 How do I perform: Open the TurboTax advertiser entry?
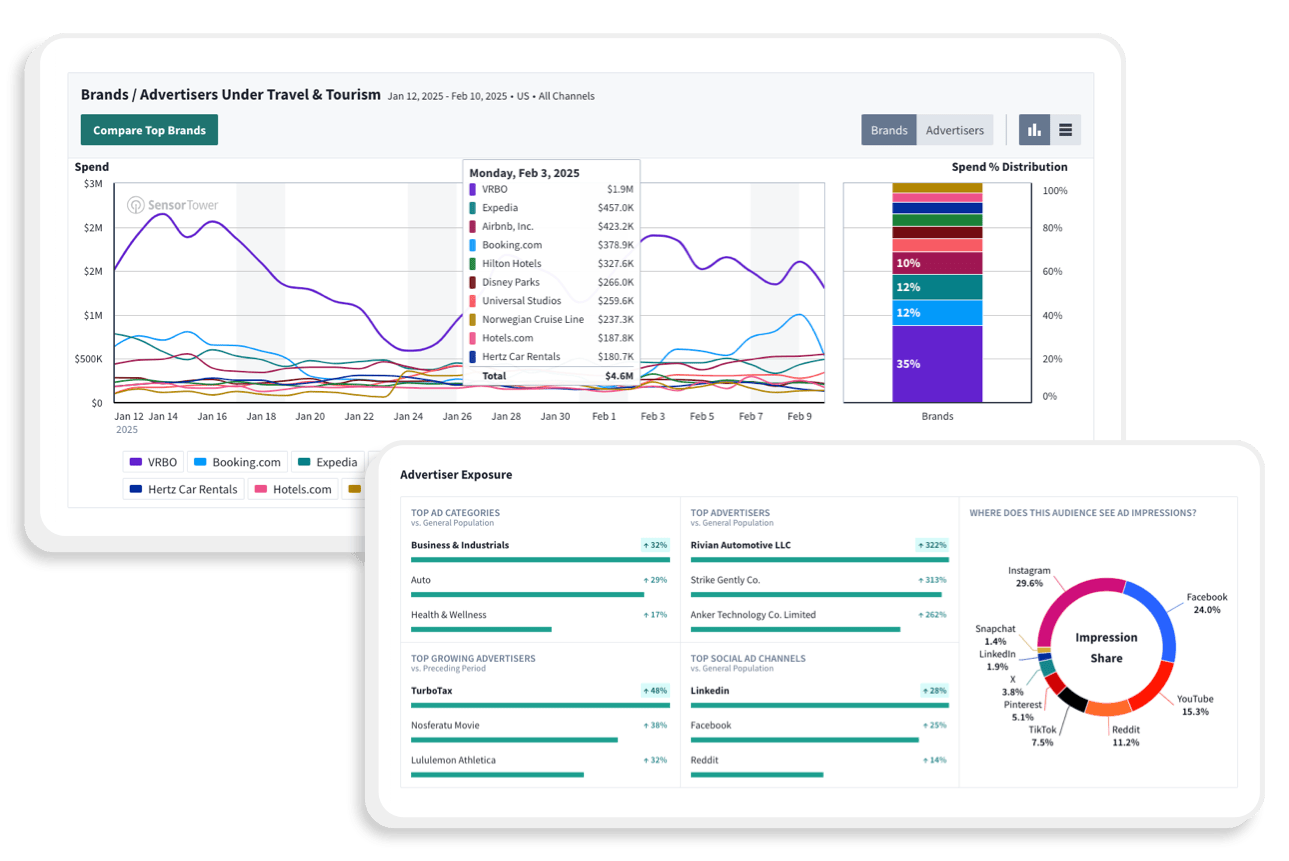tap(431, 690)
